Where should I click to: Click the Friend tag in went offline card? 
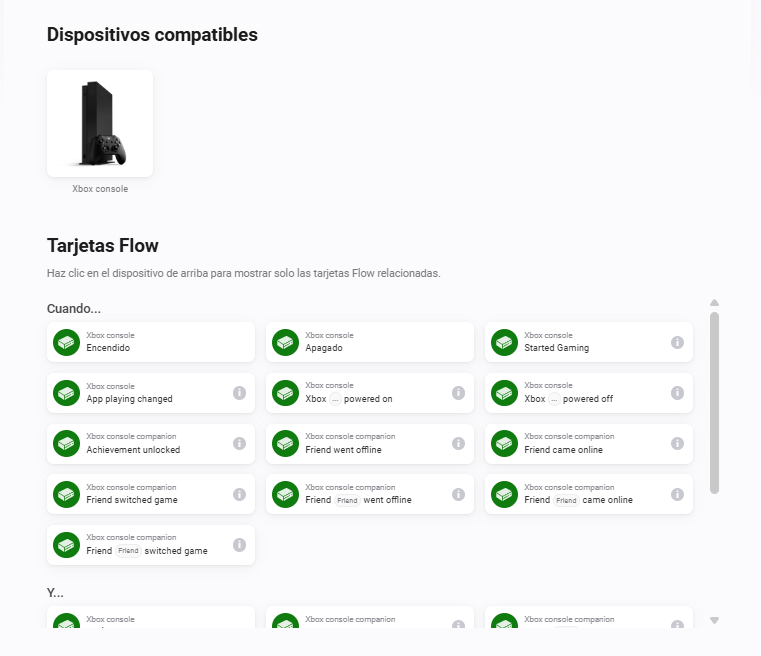[347, 500]
